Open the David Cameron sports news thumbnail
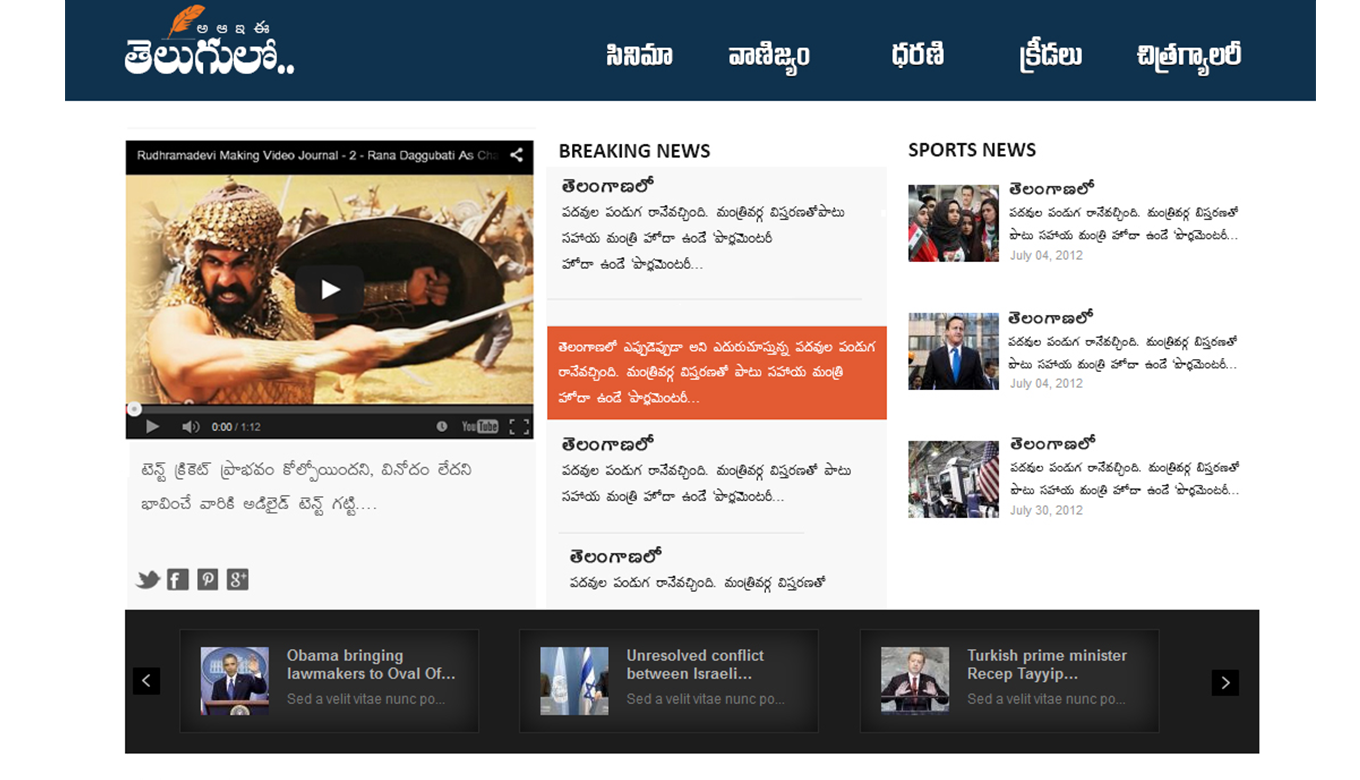The height and width of the screenshot is (780, 1360). (953, 351)
